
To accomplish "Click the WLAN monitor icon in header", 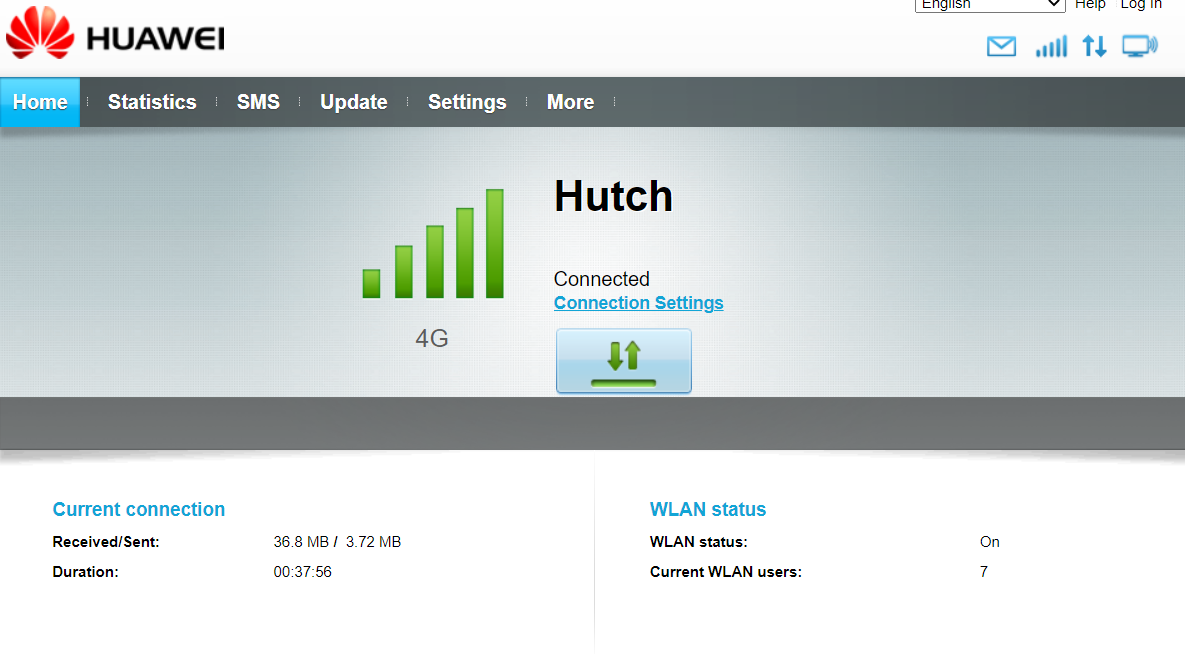I will (x=1140, y=46).
